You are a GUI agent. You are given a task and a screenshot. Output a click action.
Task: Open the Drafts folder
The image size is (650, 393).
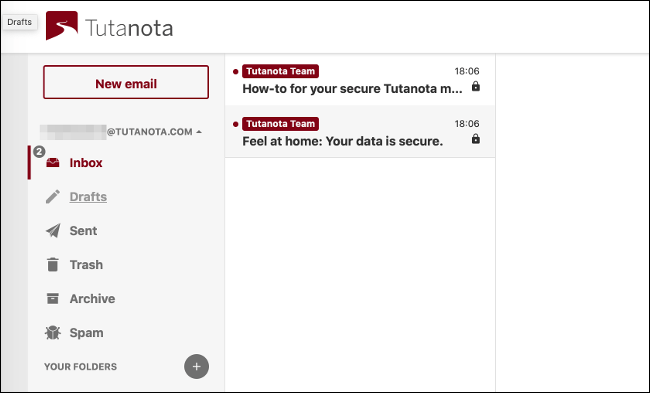[x=88, y=196]
